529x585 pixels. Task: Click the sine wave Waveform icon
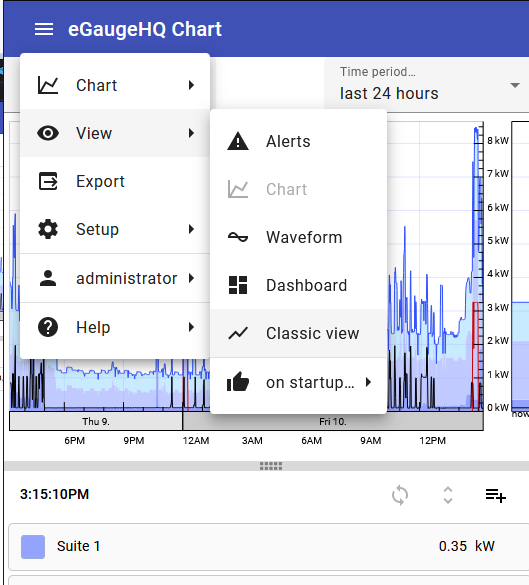[238, 237]
